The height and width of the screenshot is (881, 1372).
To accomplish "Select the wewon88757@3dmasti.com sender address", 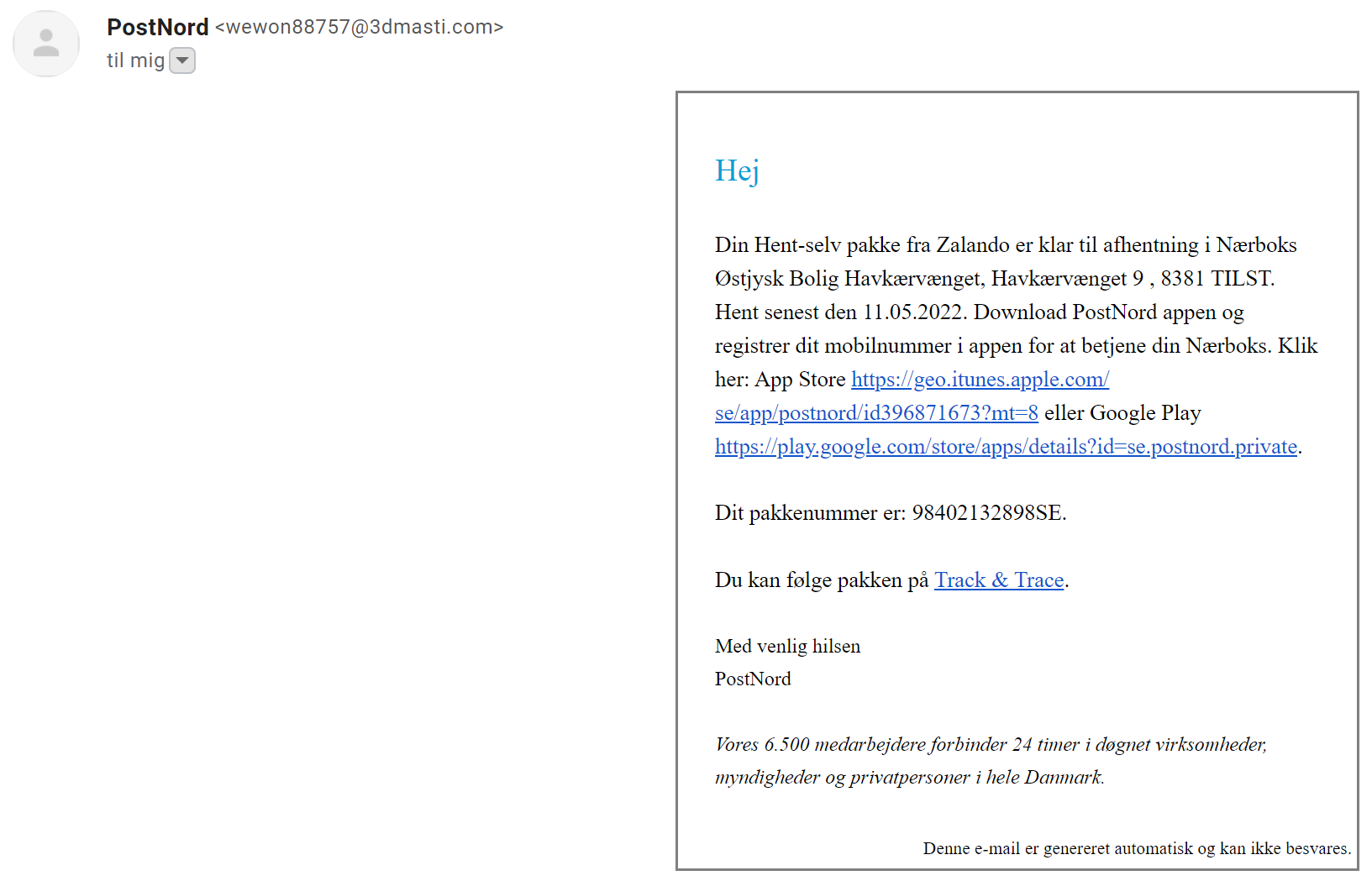I will point(360,27).
